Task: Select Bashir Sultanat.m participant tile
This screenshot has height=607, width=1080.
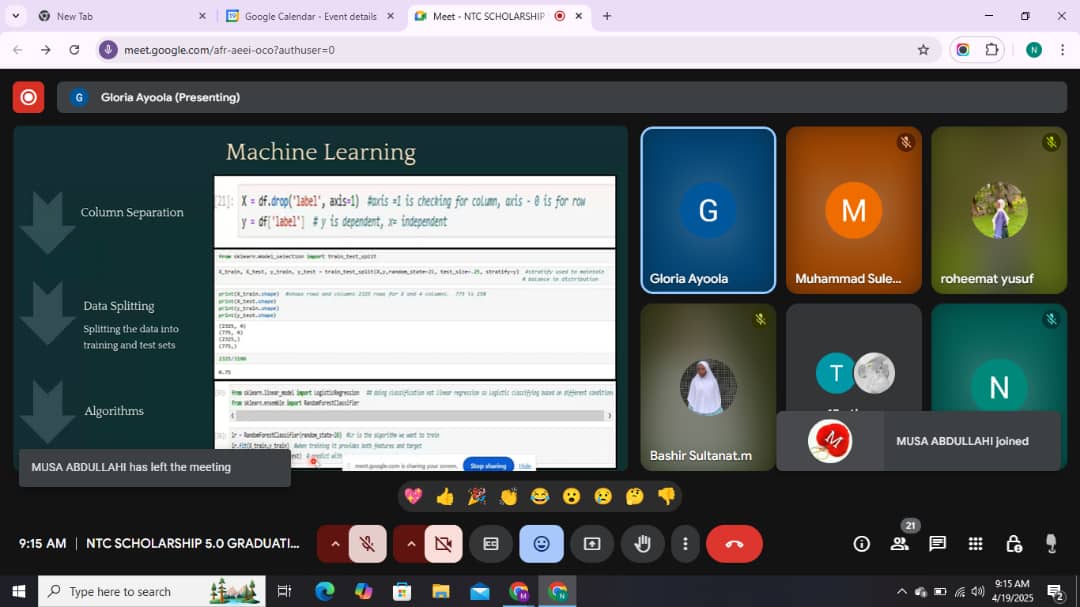Action: pyautogui.click(x=708, y=387)
